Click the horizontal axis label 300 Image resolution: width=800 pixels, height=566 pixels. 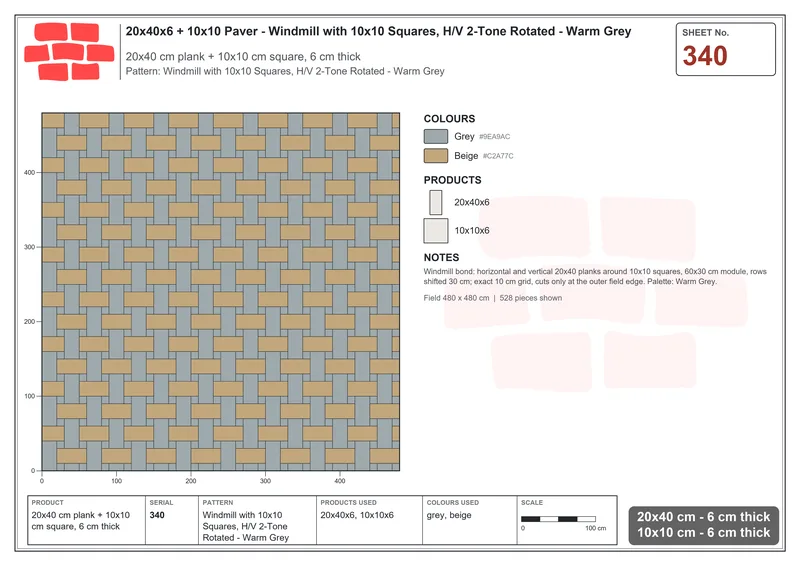[265, 481]
